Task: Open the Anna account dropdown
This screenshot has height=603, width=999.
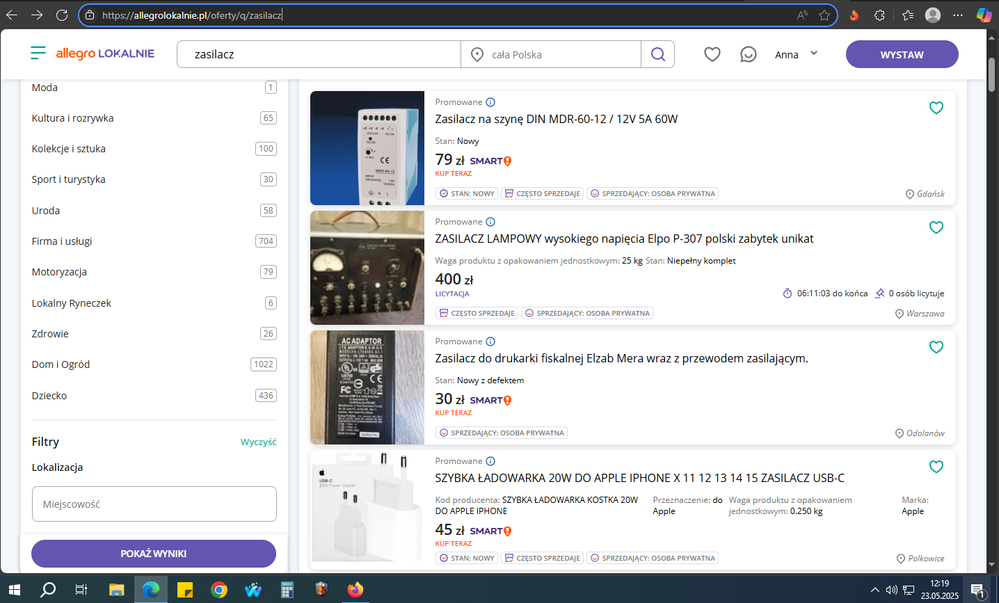Action: click(796, 54)
